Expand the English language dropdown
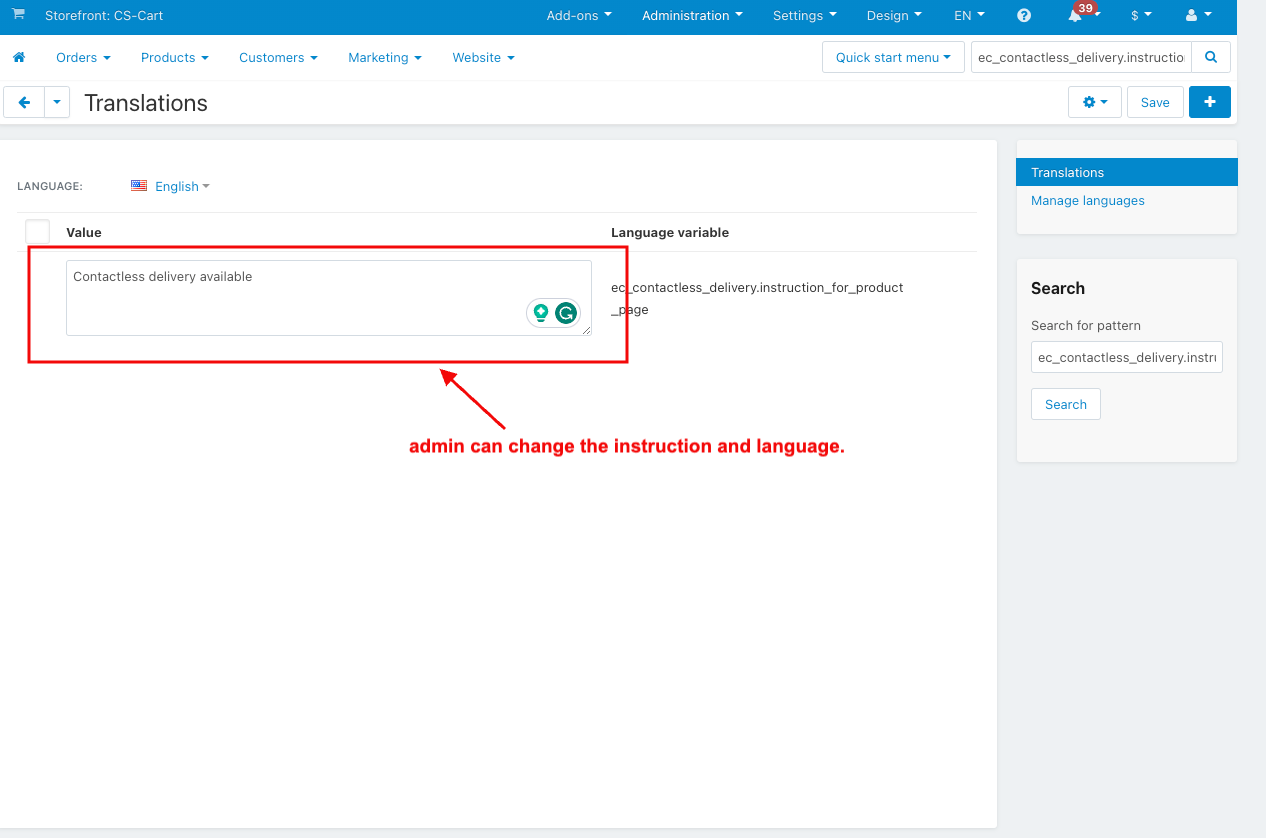 171,186
